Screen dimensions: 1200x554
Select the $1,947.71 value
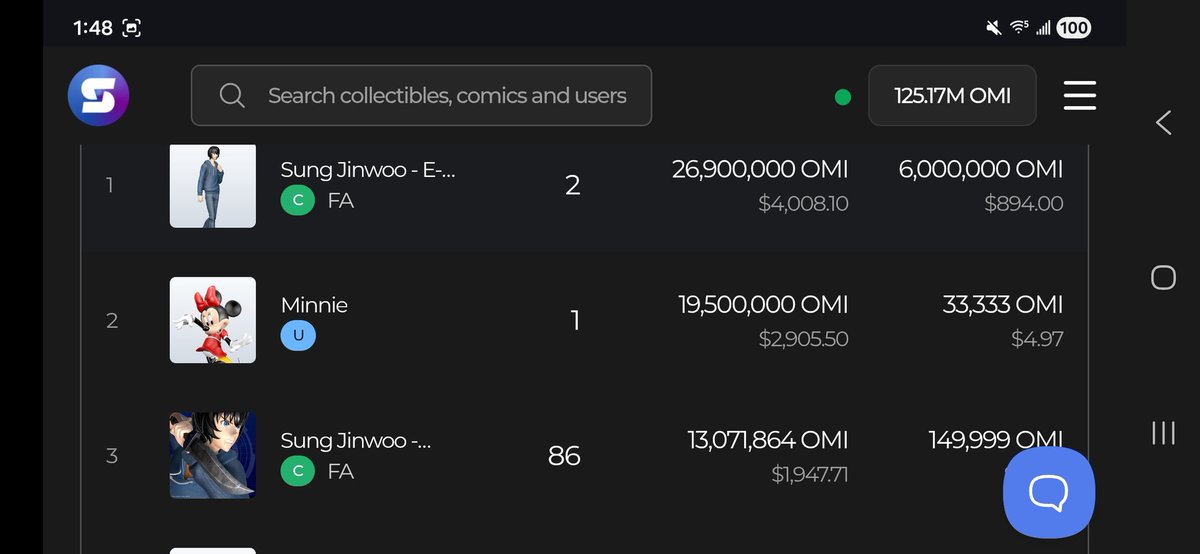click(810, 474)
